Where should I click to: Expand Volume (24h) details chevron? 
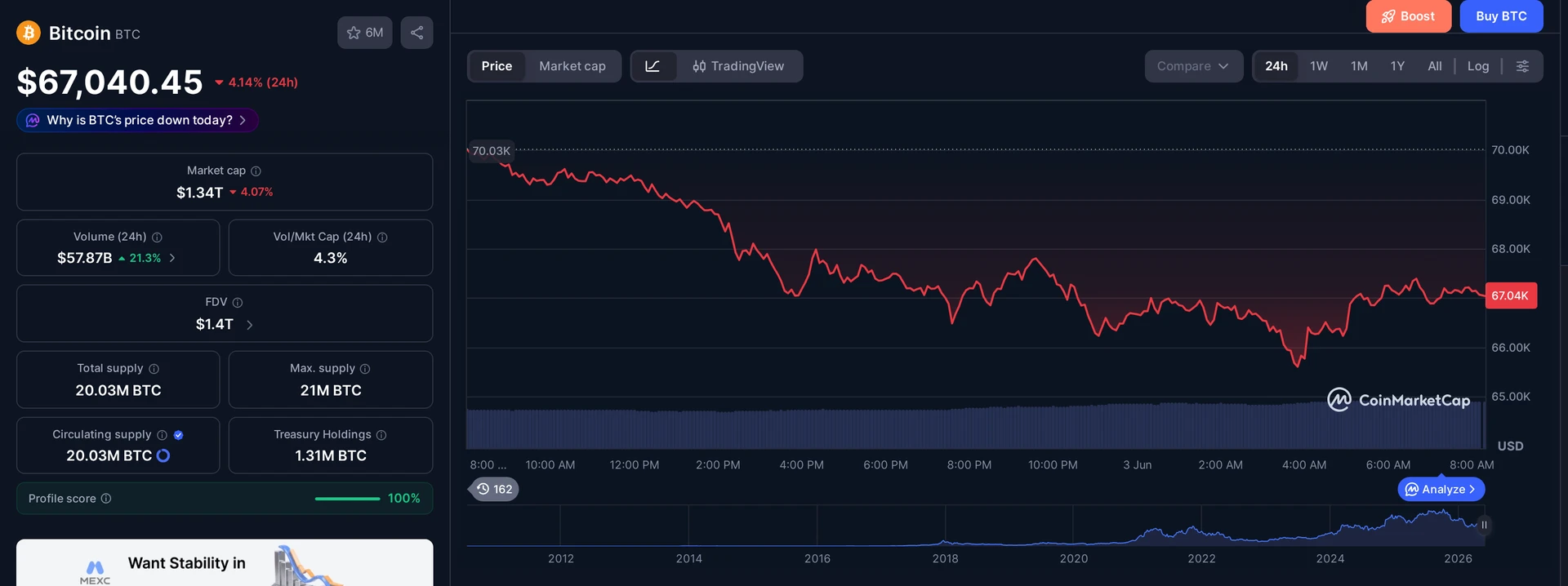coord(172,258)
